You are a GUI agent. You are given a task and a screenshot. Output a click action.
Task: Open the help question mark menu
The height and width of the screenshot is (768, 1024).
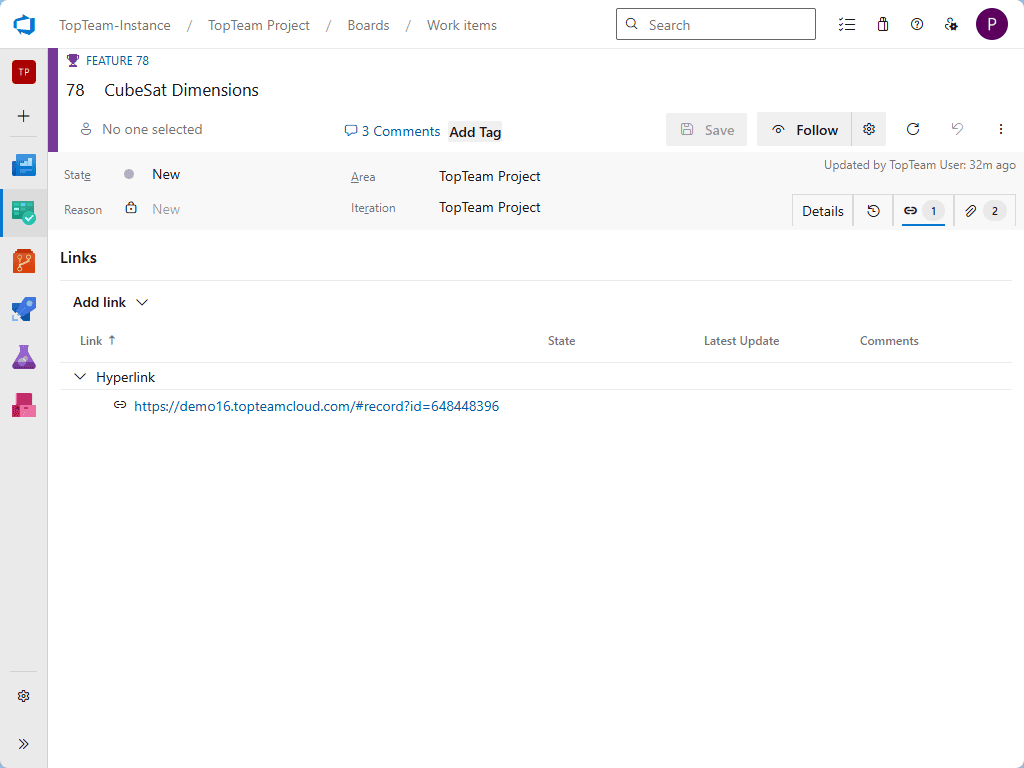[916, 25]
